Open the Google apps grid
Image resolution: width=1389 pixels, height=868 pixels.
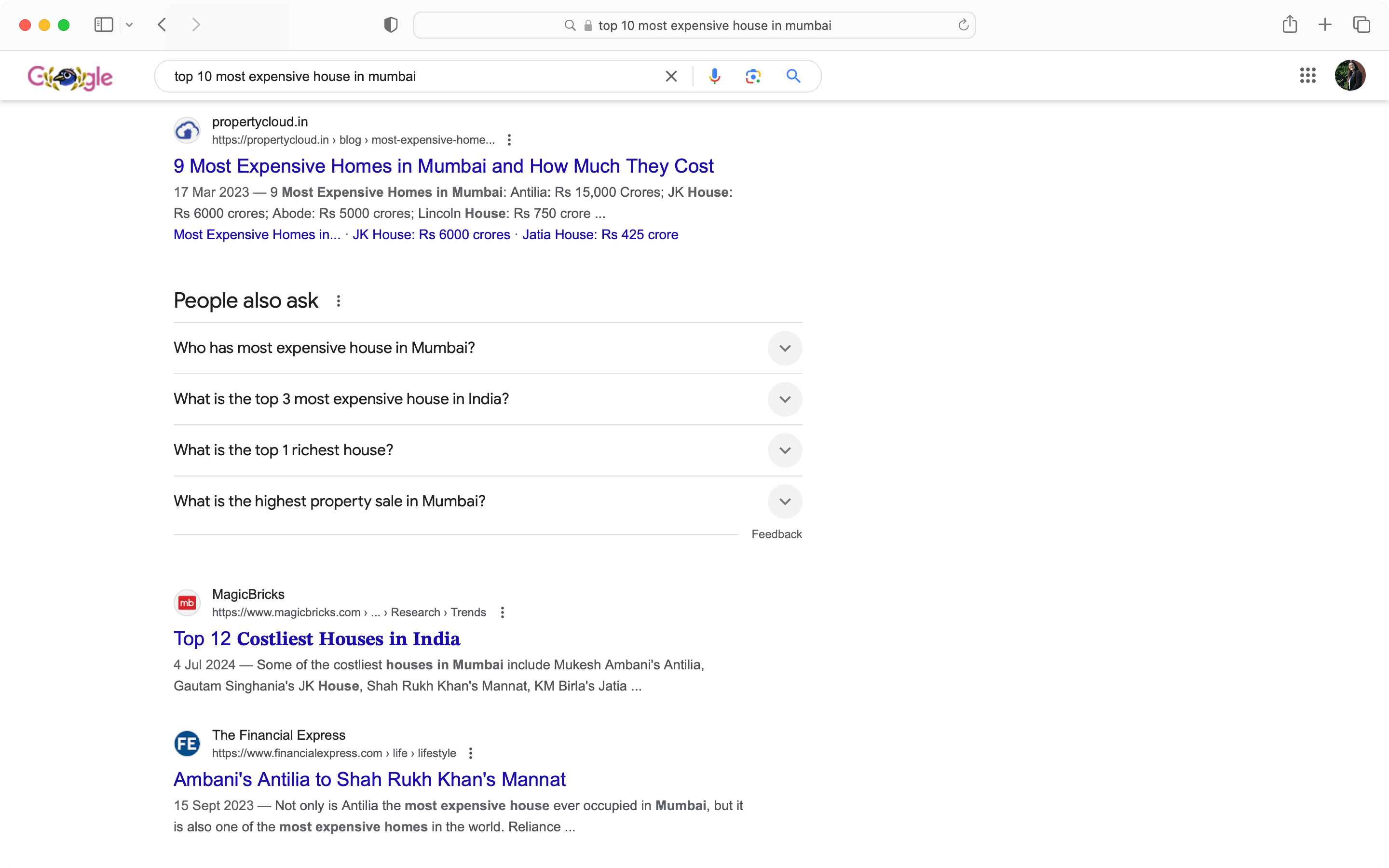click(x=1307, y=75)
